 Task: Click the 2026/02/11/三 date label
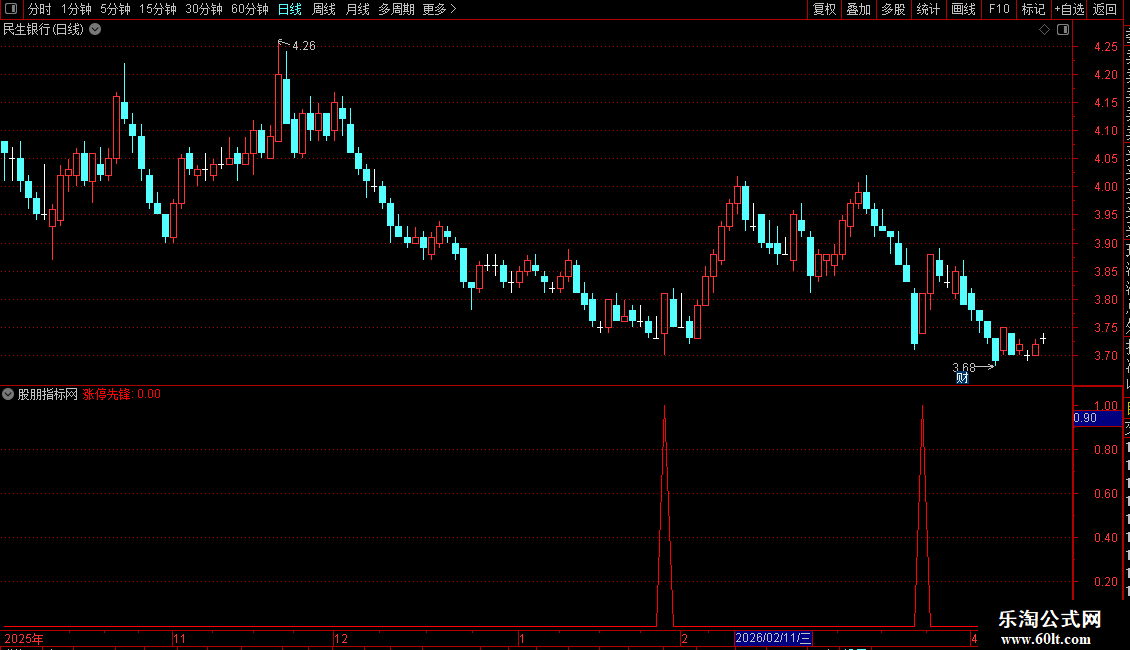tap(773, 638)
